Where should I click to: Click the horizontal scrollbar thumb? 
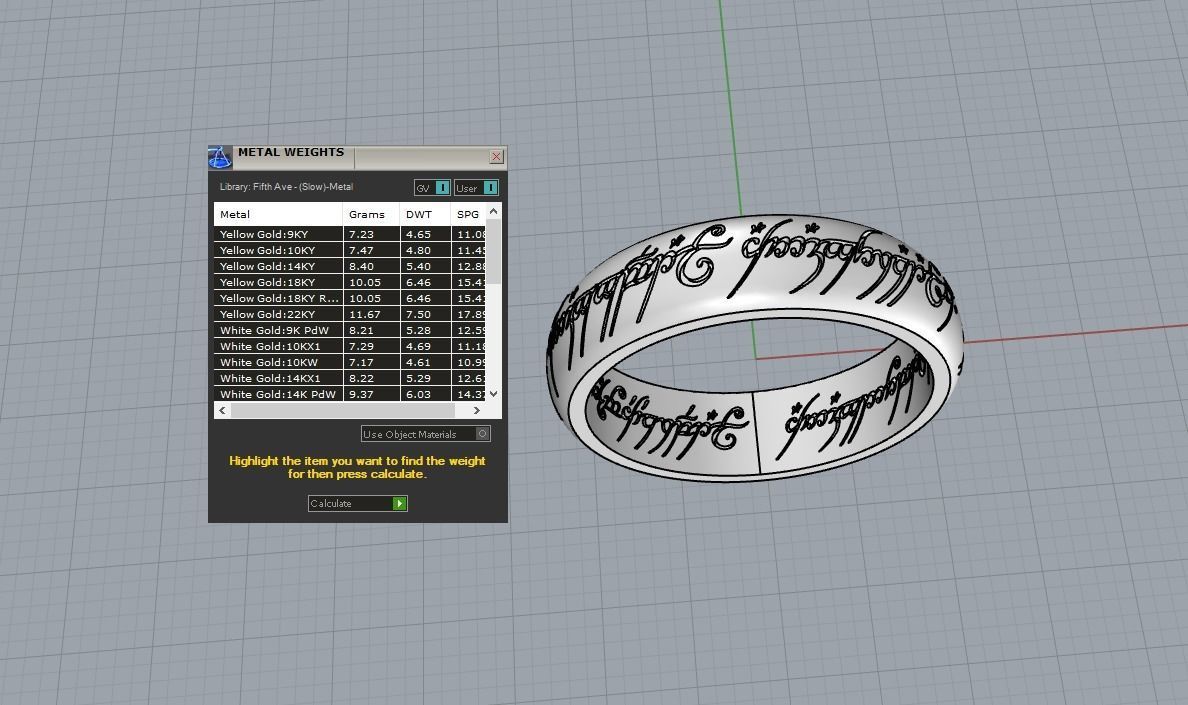coord(342,410)
